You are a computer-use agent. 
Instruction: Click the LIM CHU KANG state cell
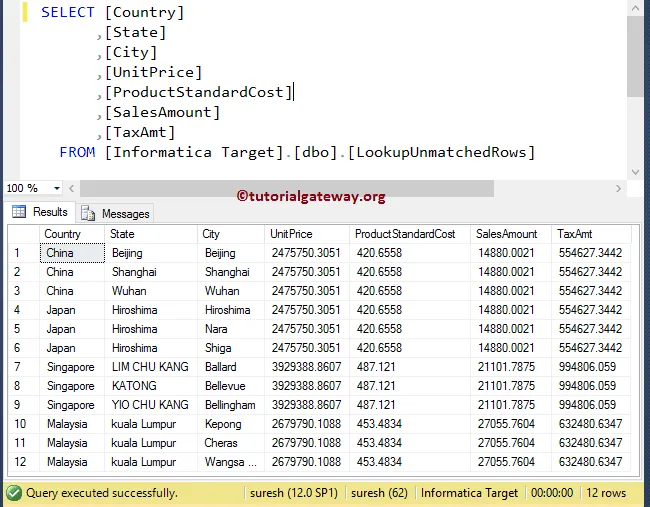coord(151,367)
